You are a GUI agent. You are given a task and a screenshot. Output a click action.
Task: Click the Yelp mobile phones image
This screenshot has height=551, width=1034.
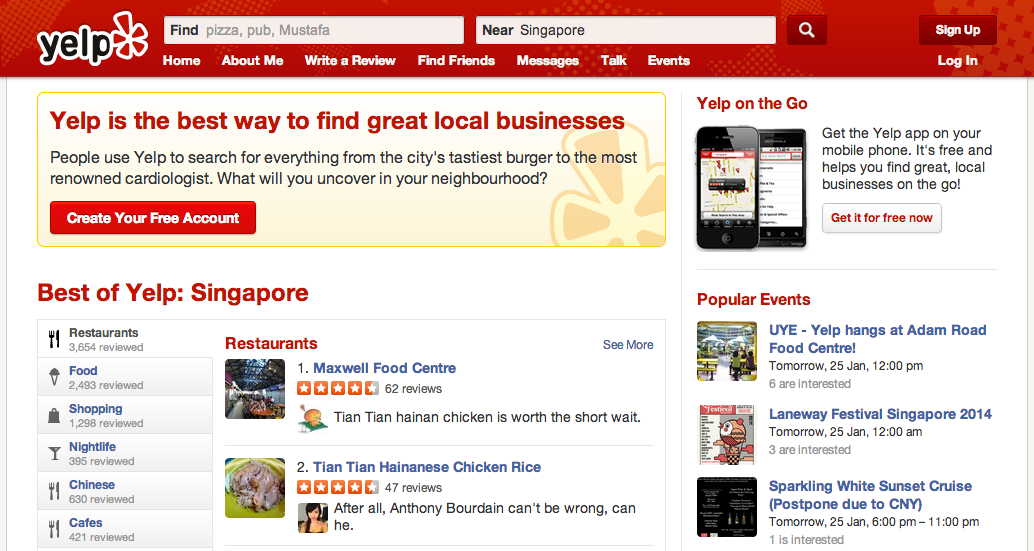752,188
